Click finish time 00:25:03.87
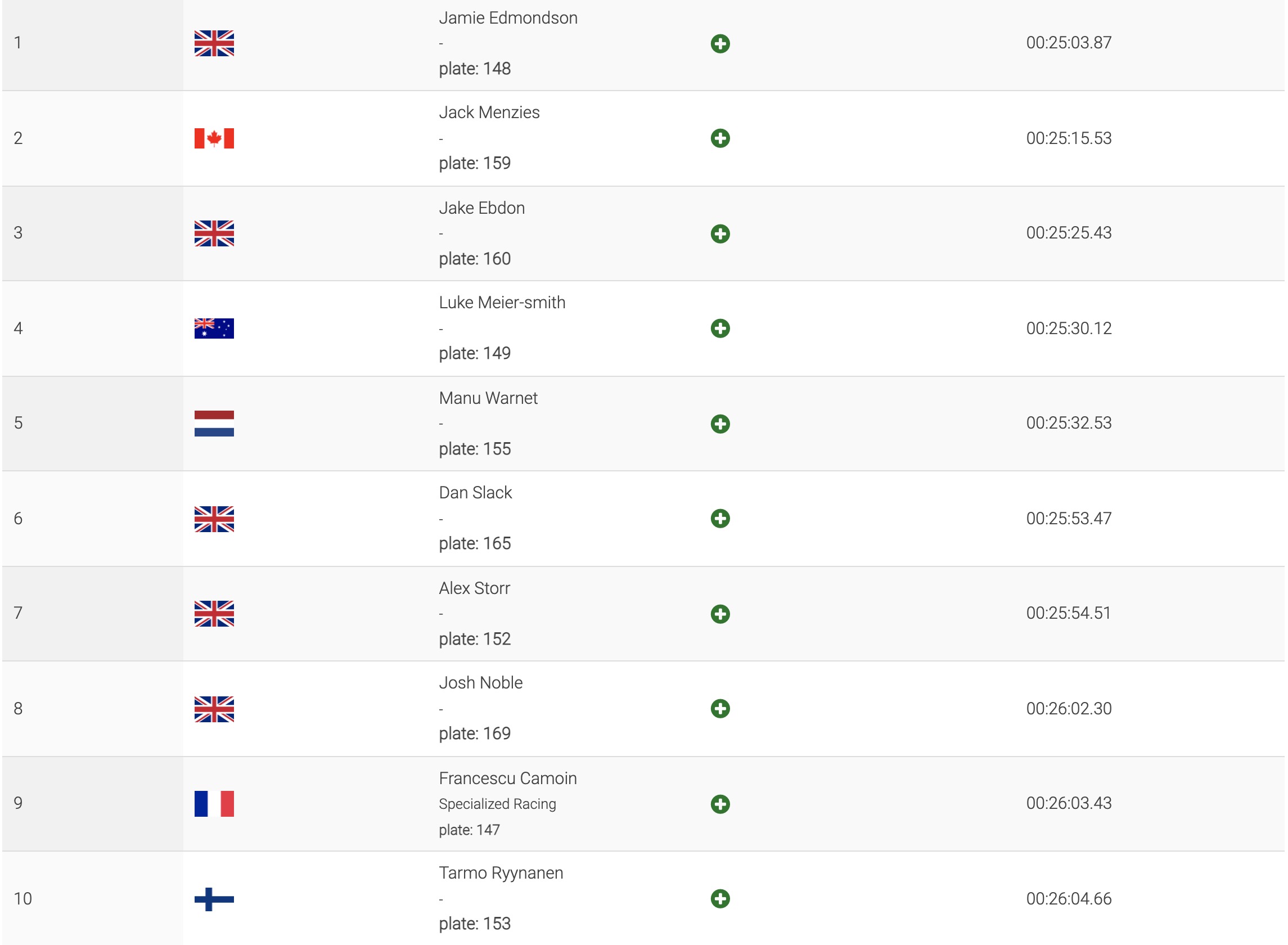Image resolution: width=1288 pixels, height=945 pixels. pyautogui.click(x=1069, y=43)
